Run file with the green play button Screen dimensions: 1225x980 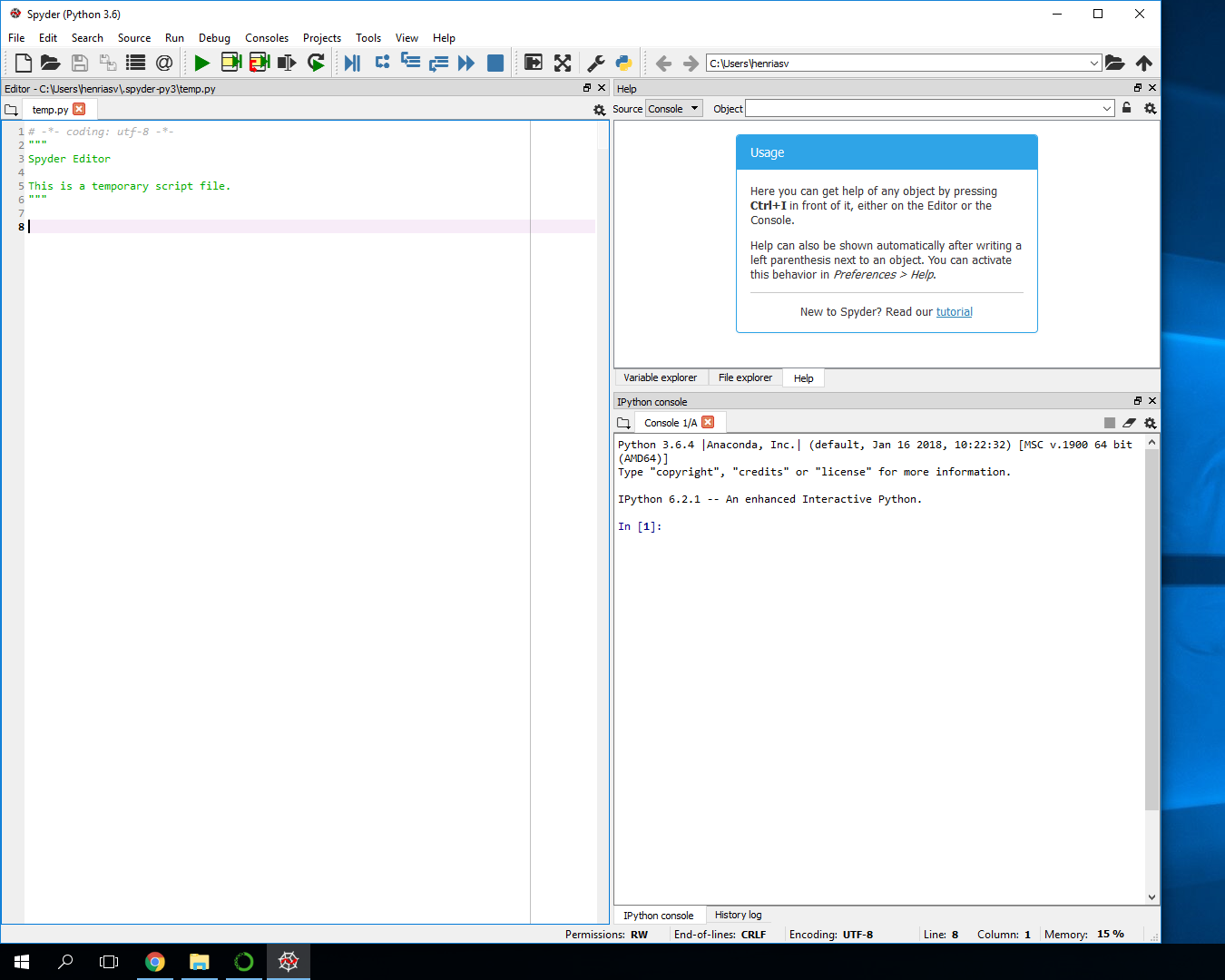[x=202, y=63]
